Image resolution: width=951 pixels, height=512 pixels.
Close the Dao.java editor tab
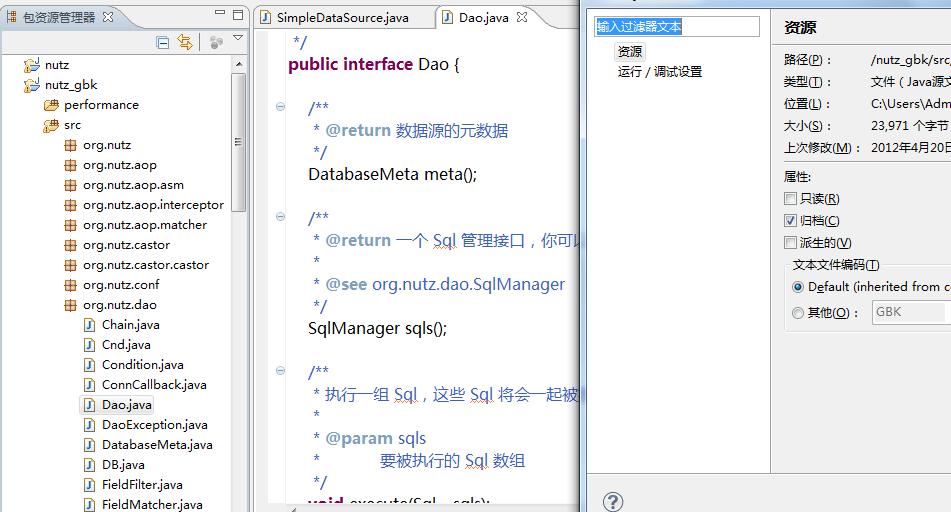522,17
